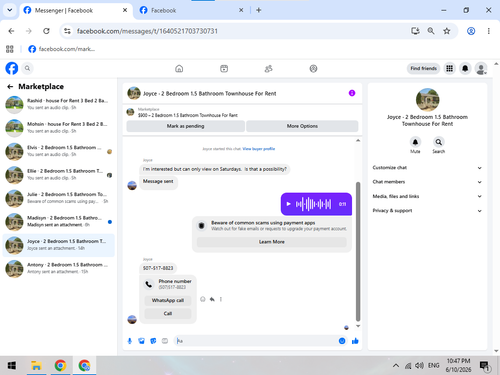Expand Media, files and links section

(x=427, y=196)
